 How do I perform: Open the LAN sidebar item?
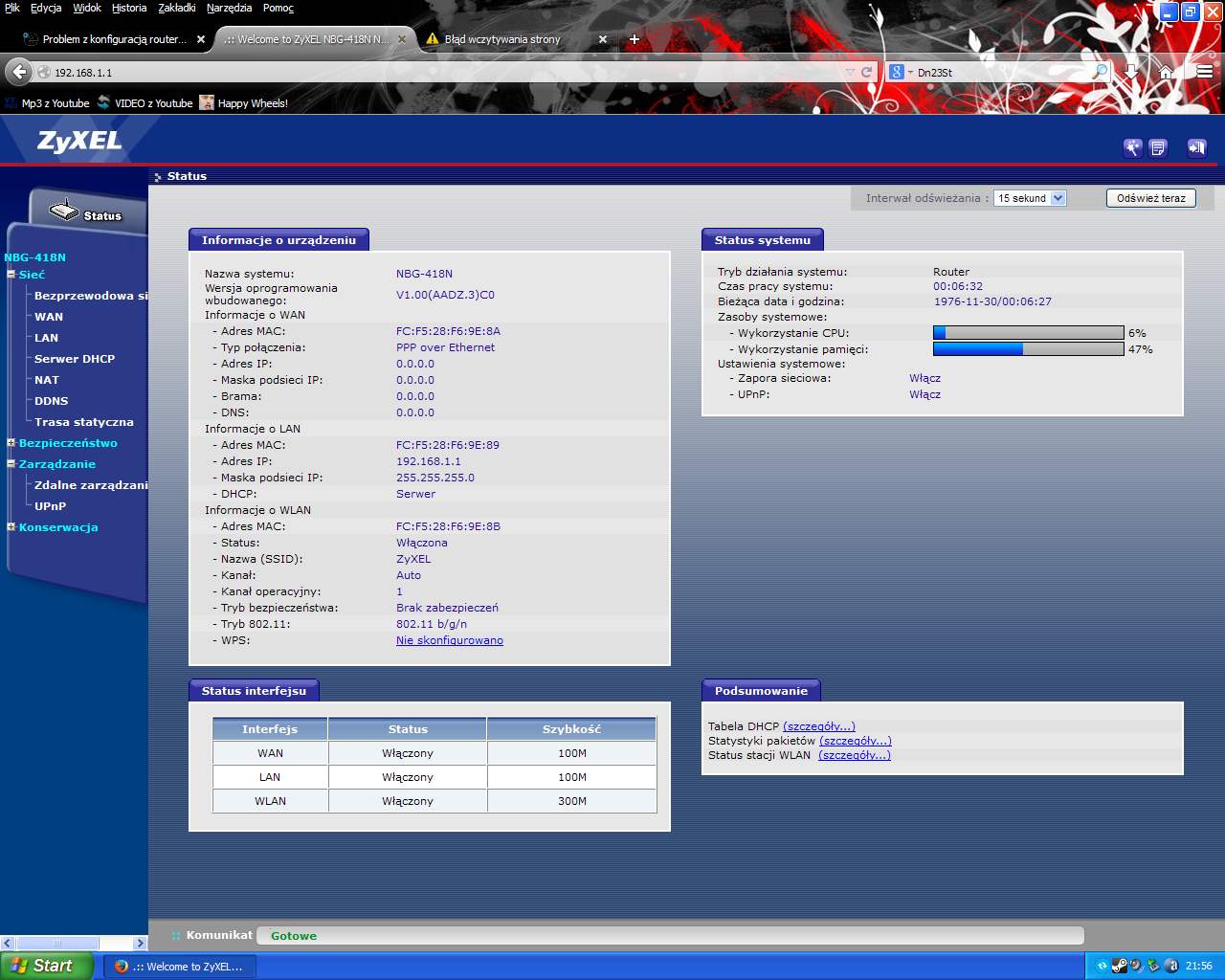47,338
